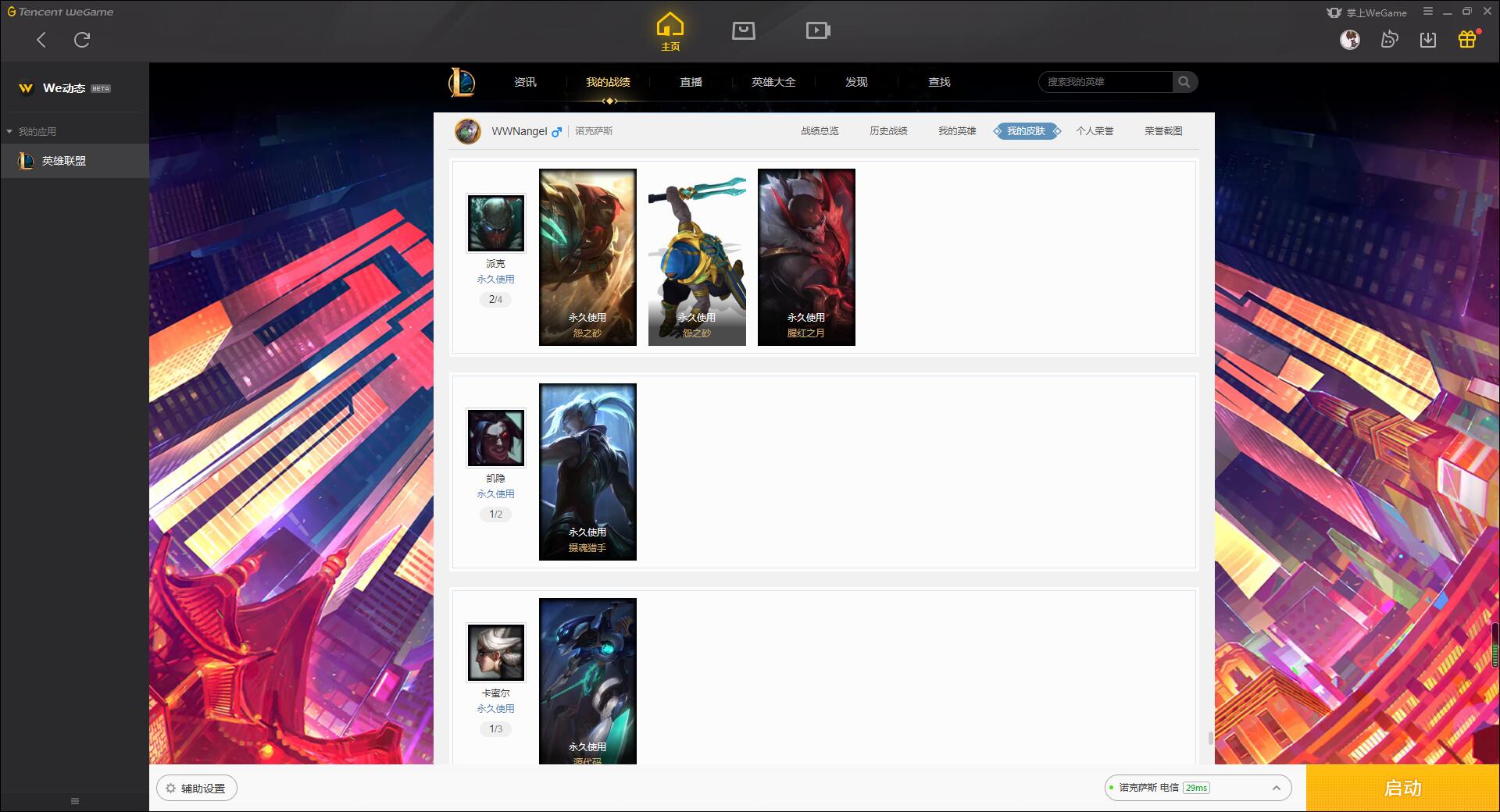Open the download manager icon
Viewport: 1500px width, 812px height.
(1428, 40)
